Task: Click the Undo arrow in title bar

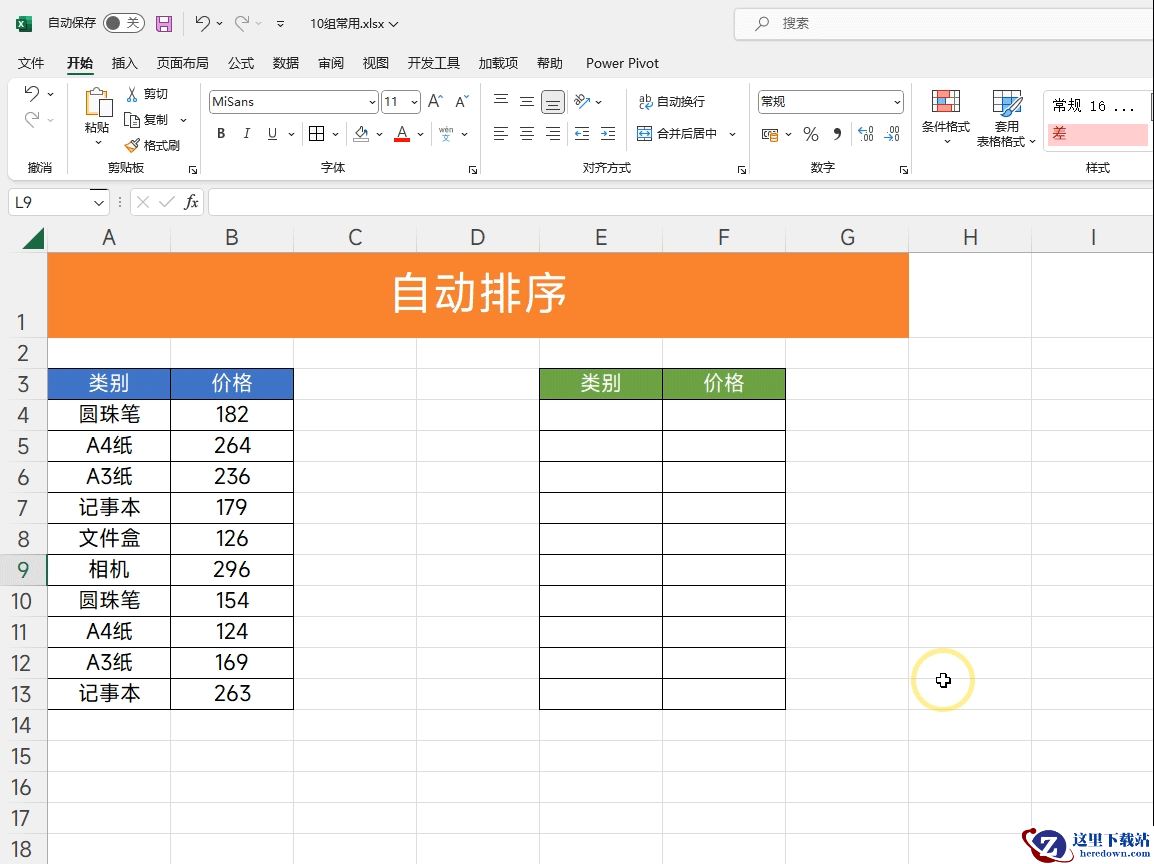Action: pyautogui.click(x=202, y=24)
